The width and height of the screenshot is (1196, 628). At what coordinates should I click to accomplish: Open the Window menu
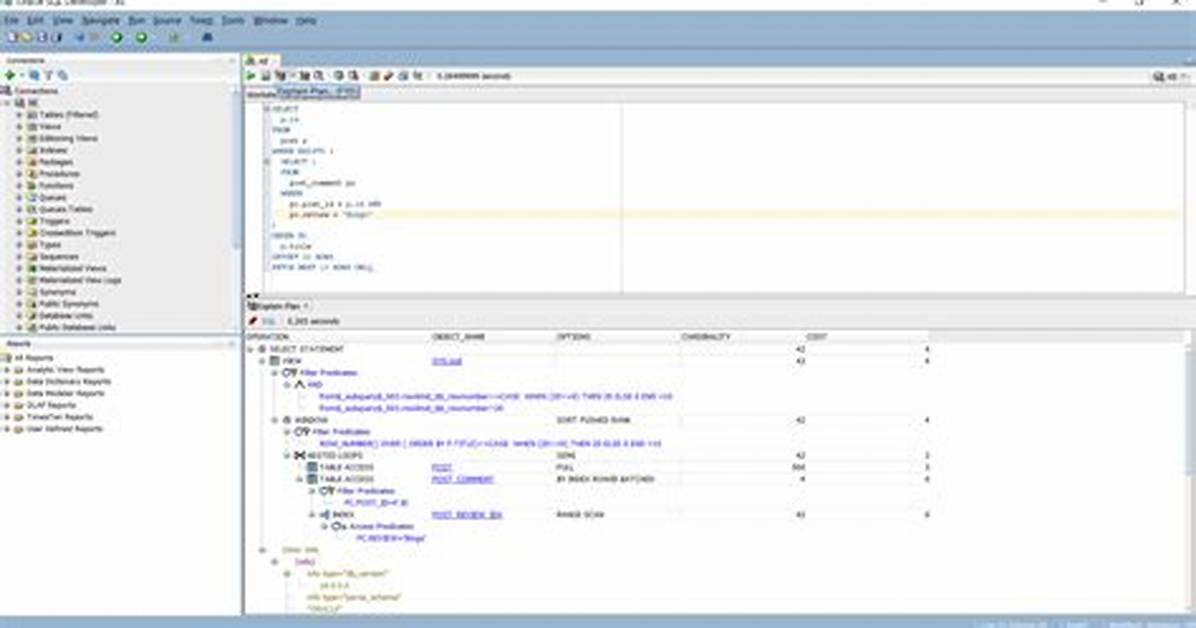[270, 21]
